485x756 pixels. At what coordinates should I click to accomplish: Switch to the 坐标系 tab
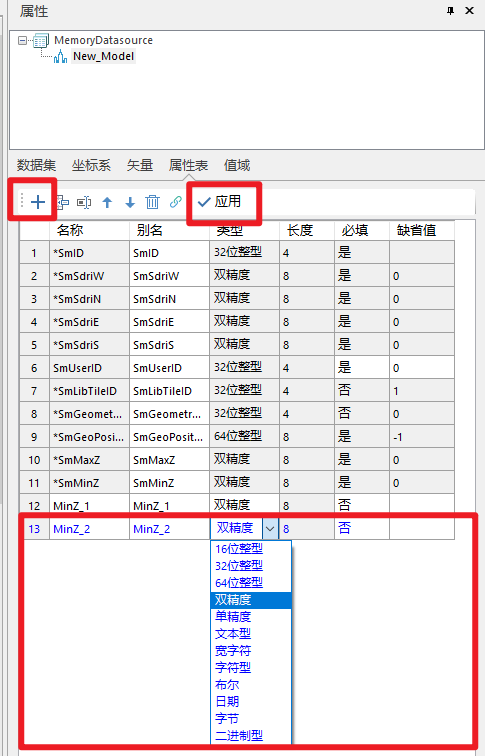tap(91, 165)
